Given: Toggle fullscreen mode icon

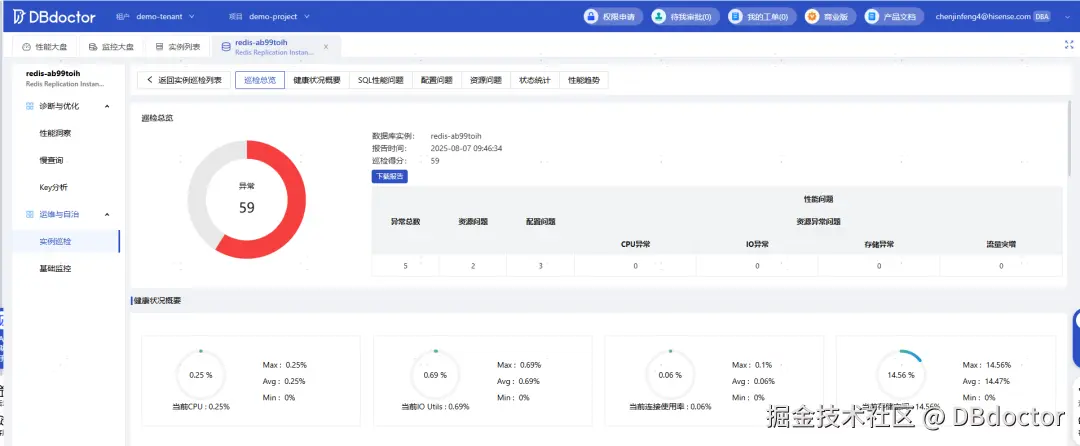Looking at the screenshot, I should click(1068, 45).
